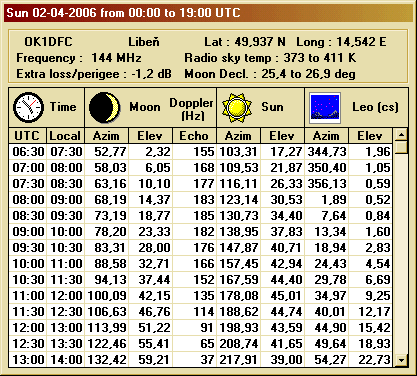Select the 08:30 local time cell

(66, 184)
